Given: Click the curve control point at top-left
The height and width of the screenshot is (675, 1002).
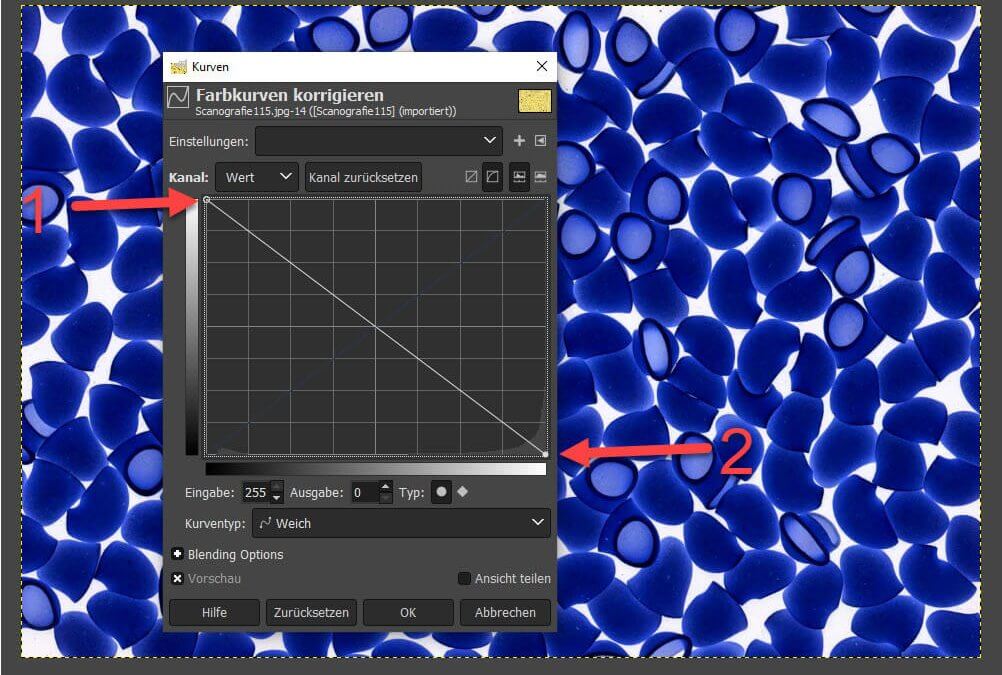Looking at the screenshot, I should 207,200.
